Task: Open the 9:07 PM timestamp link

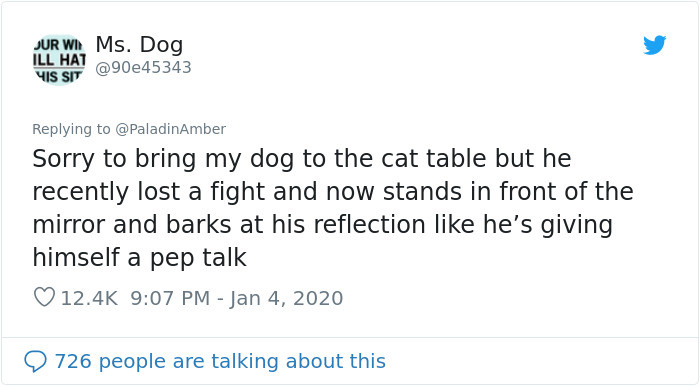Action: [x=170, y=298]
